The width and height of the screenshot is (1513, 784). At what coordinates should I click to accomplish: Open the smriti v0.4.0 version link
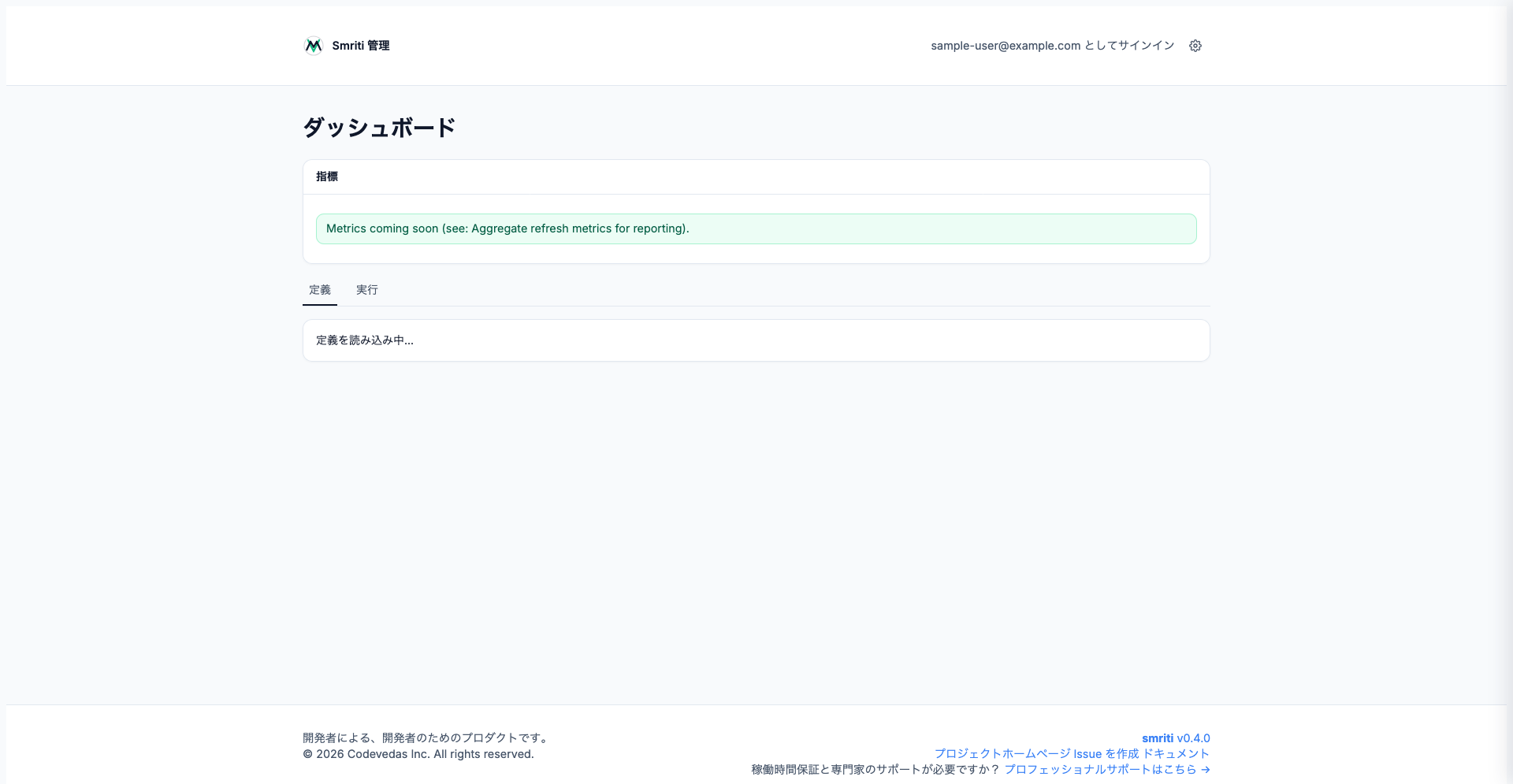pos(1175,738)
